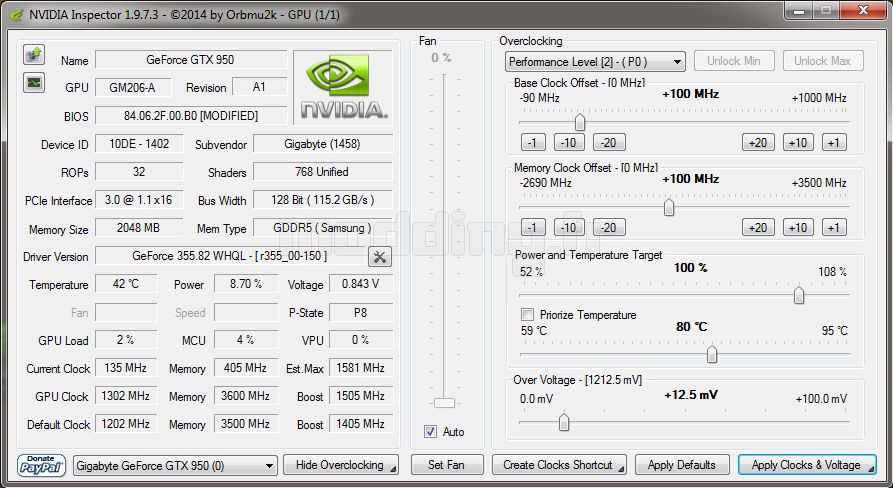Click Memory Clock Offset +20 button

coord(758,228)
